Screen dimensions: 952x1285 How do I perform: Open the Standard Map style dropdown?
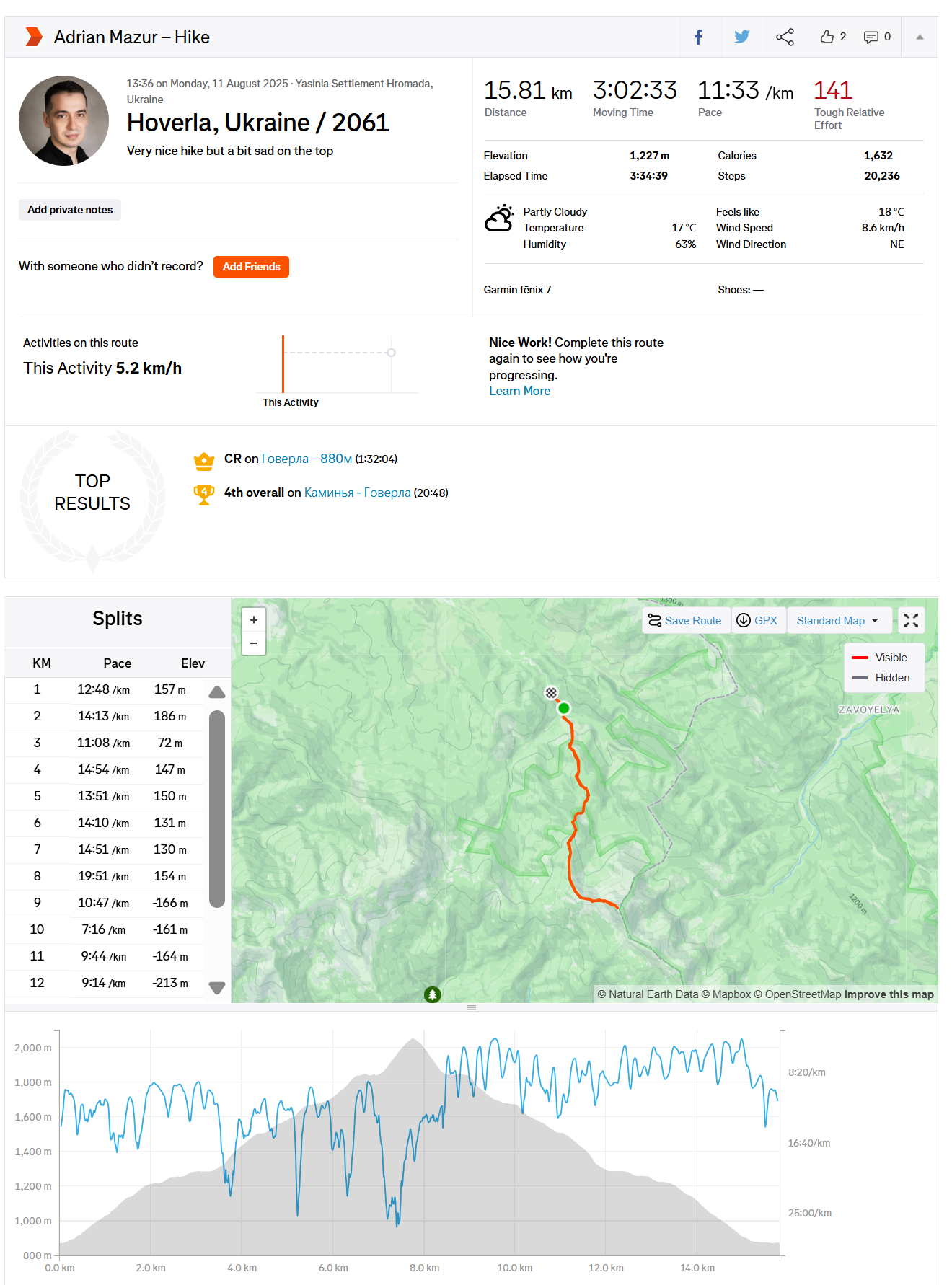(838, 620)
